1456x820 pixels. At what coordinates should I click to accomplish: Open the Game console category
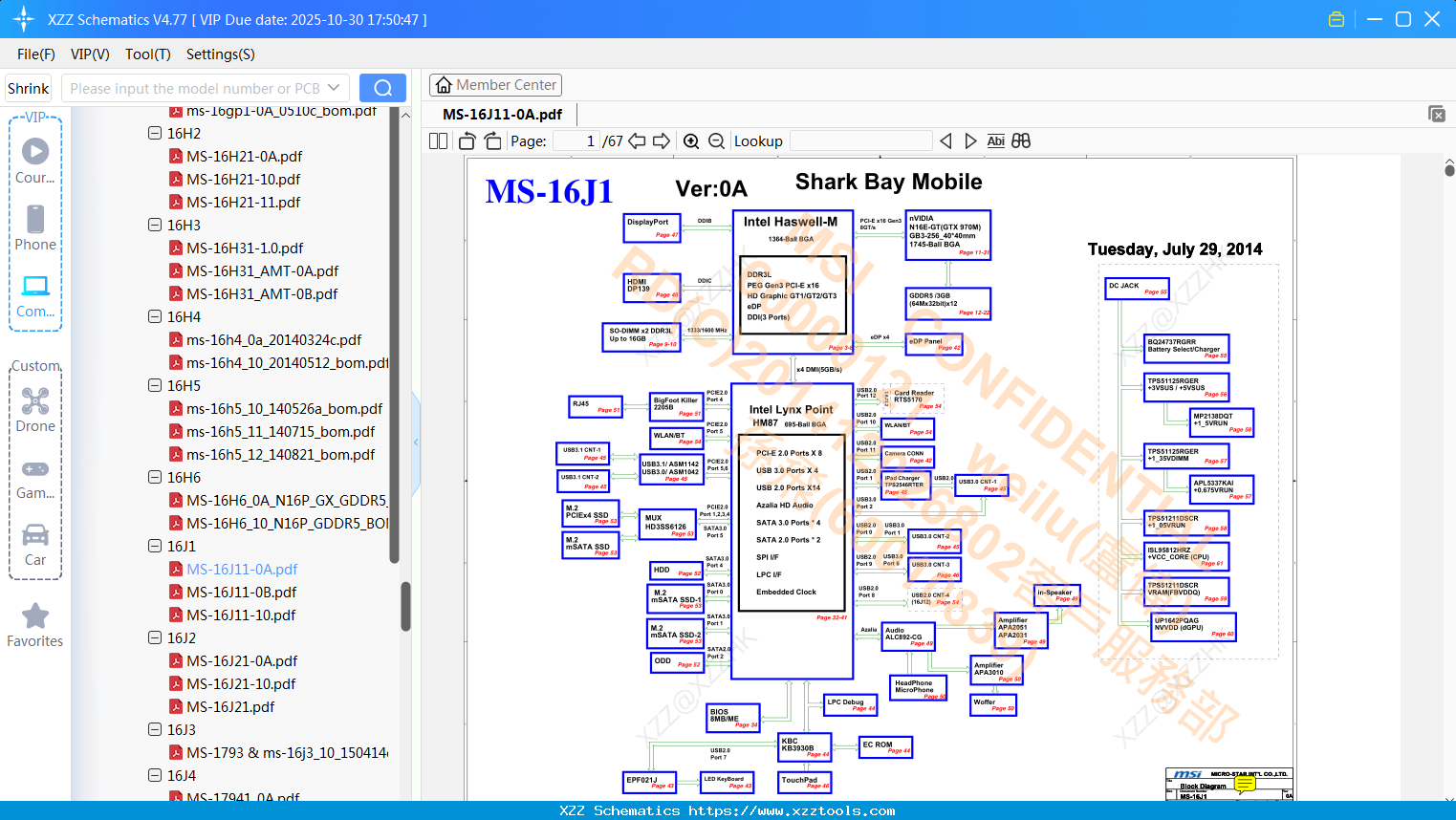click(35, 478)
